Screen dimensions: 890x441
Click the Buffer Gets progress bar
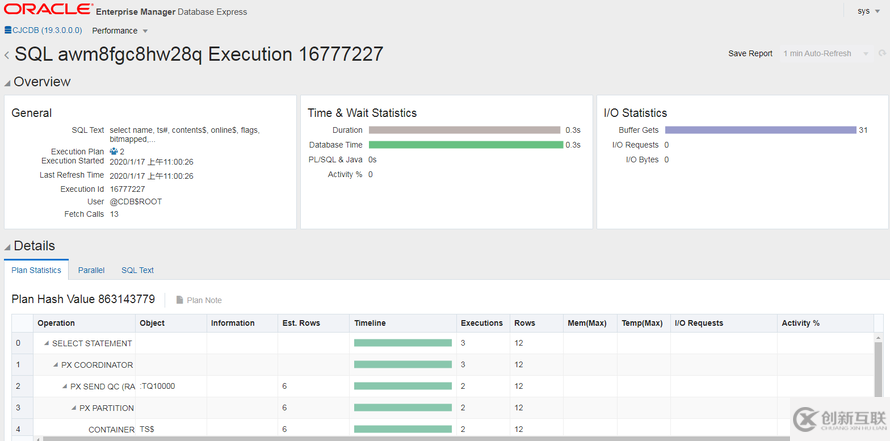click(760, 130)
